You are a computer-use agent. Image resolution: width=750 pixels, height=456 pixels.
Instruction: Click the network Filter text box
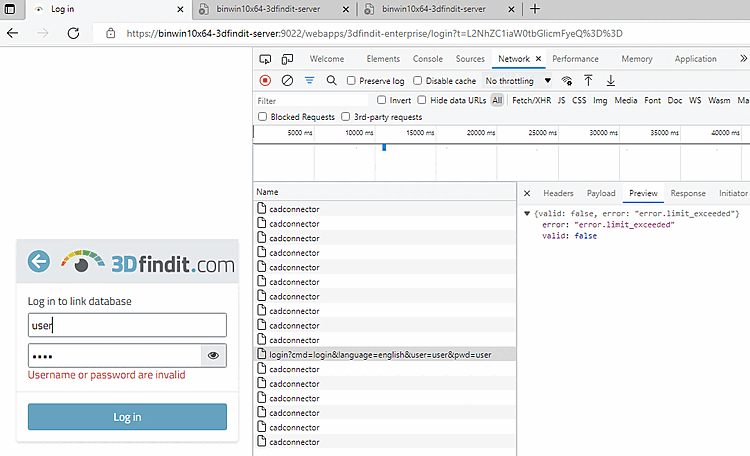pos(312,100)
